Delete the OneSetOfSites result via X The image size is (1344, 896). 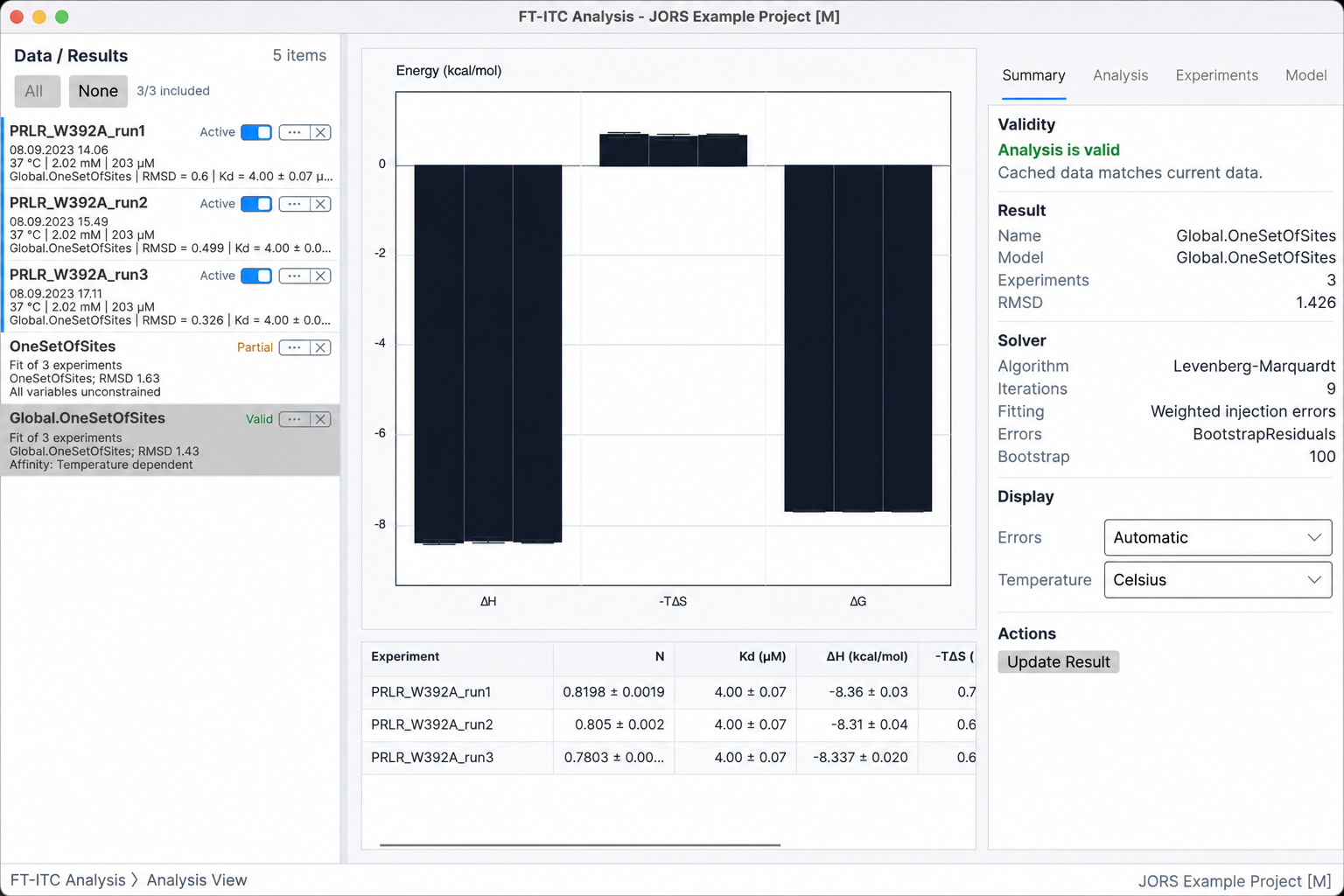coord(321,347)
